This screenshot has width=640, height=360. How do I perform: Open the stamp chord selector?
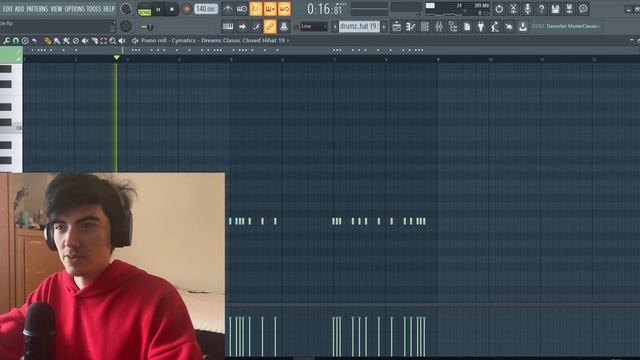click(x=25, y=40)
